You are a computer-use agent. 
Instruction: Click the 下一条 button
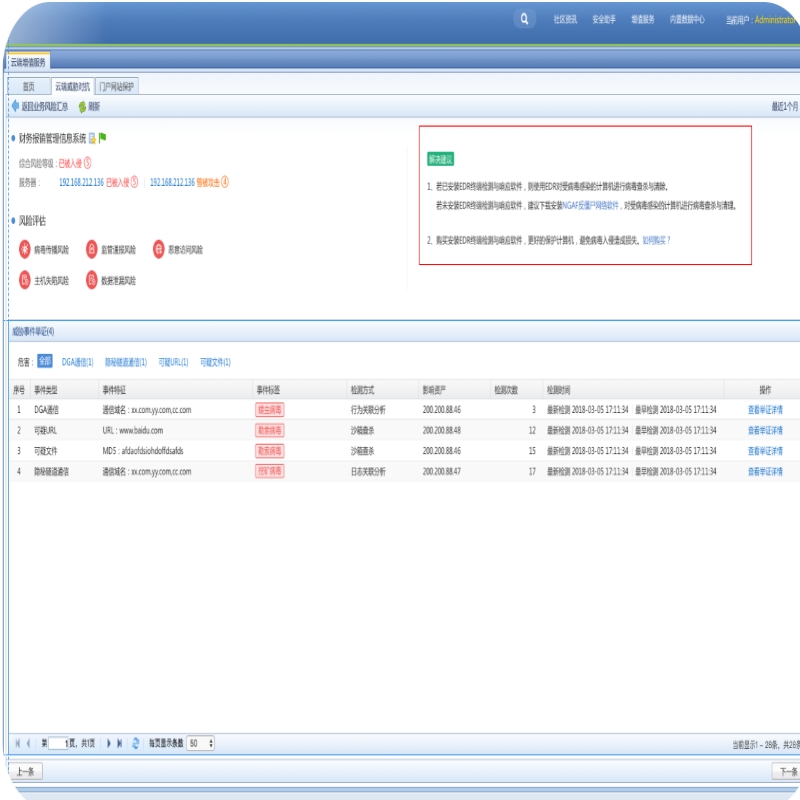(785, 771)
